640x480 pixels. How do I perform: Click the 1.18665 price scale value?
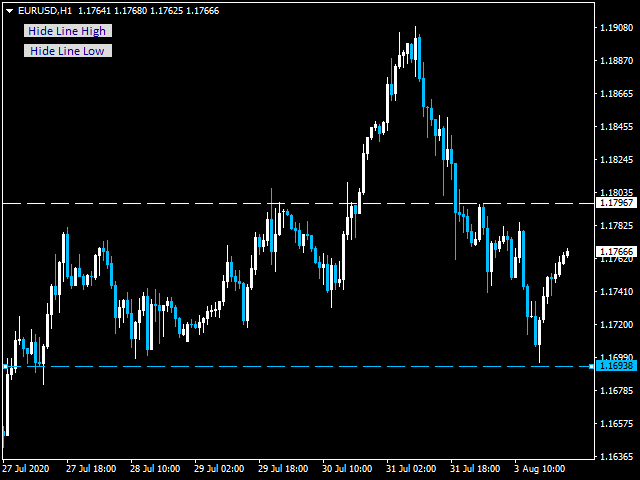617,94
